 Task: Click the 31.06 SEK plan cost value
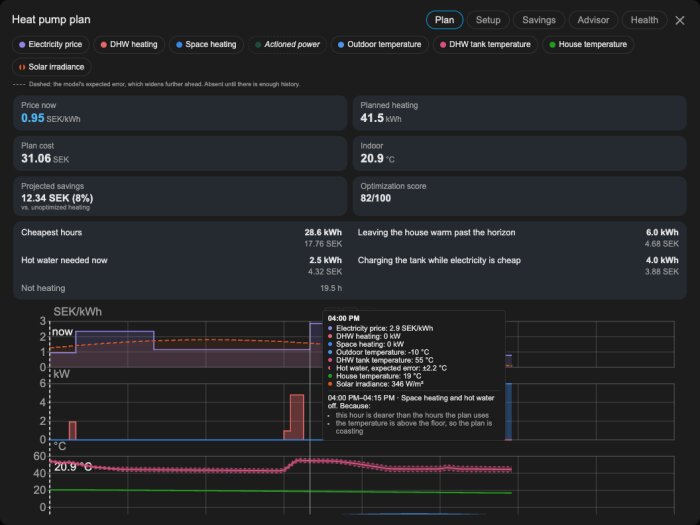(x=45, y=158)
